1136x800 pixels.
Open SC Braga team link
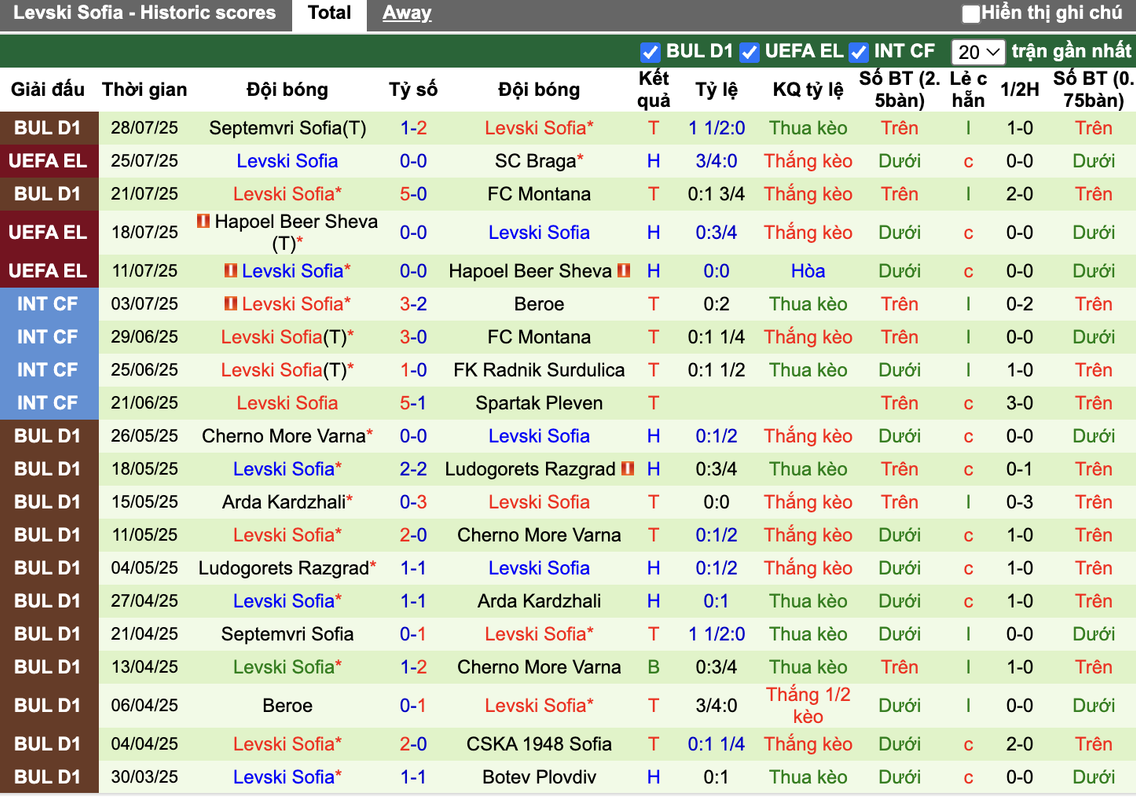pos(539,161)
